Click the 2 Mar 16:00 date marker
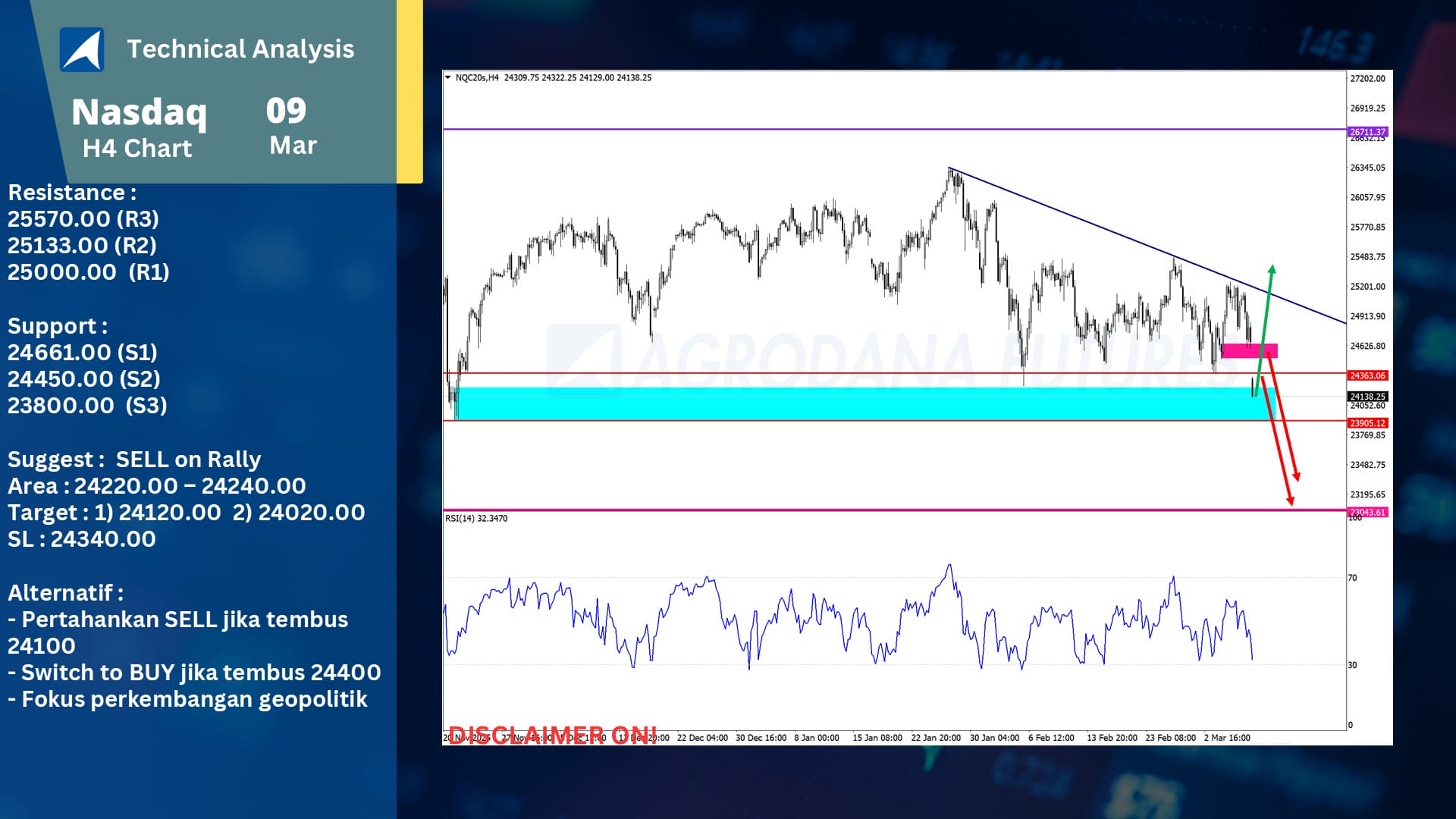Screen dimensions: 1456x819 point(1226,738)
